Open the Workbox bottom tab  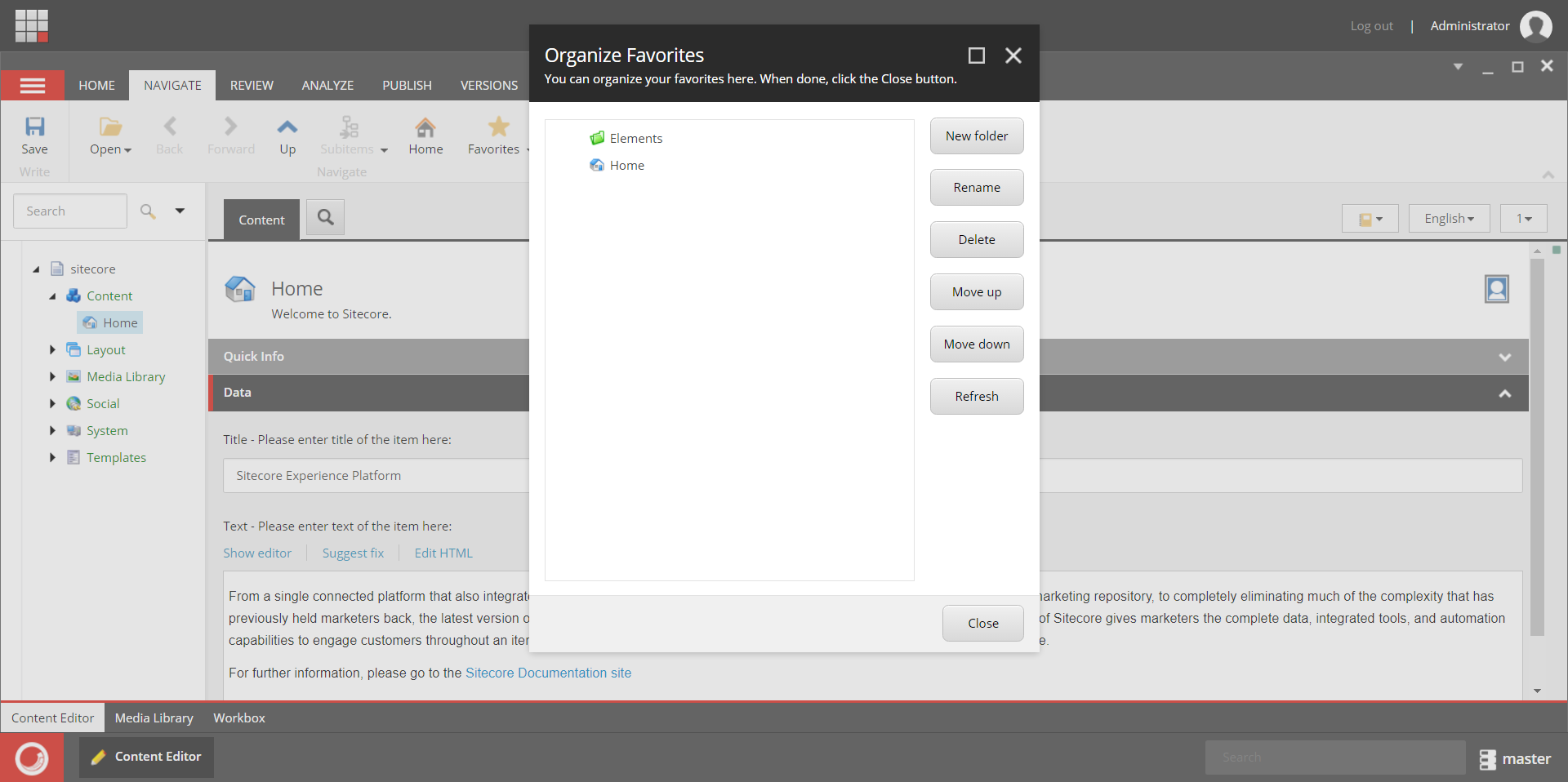(239, 718)
